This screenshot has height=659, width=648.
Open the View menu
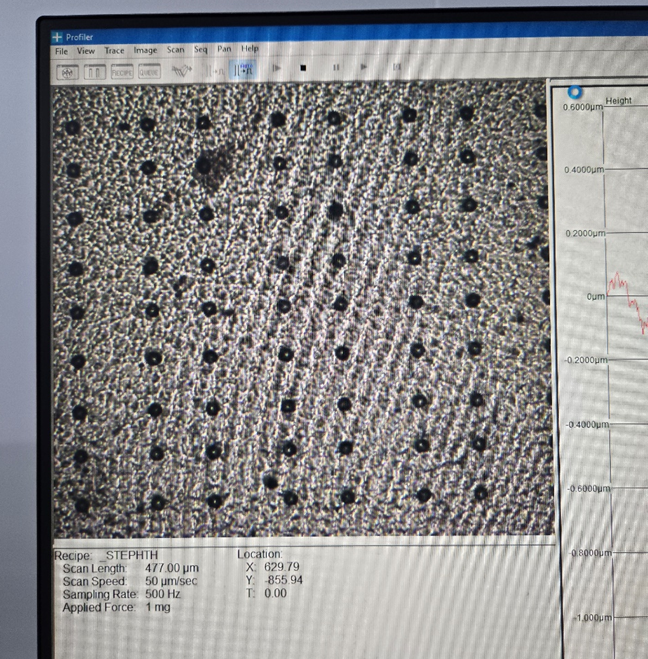tap(86, 50)
